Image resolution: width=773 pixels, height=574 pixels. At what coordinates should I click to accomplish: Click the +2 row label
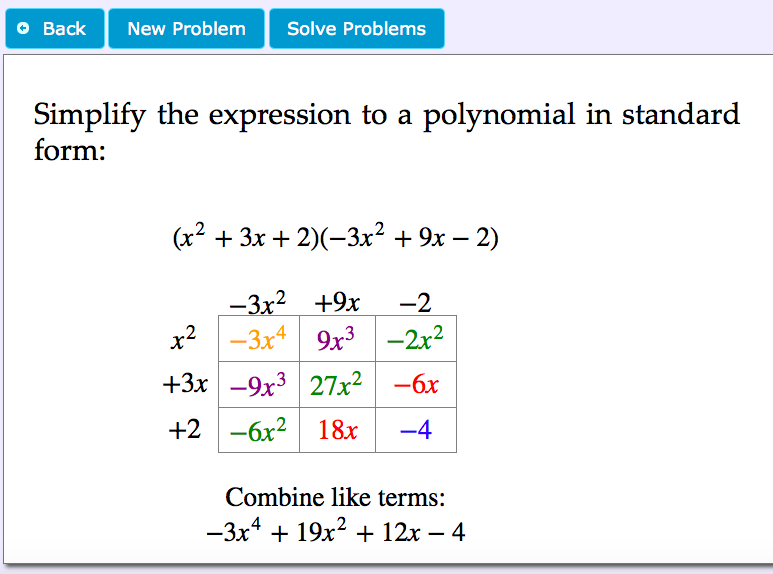pos(185,430)
